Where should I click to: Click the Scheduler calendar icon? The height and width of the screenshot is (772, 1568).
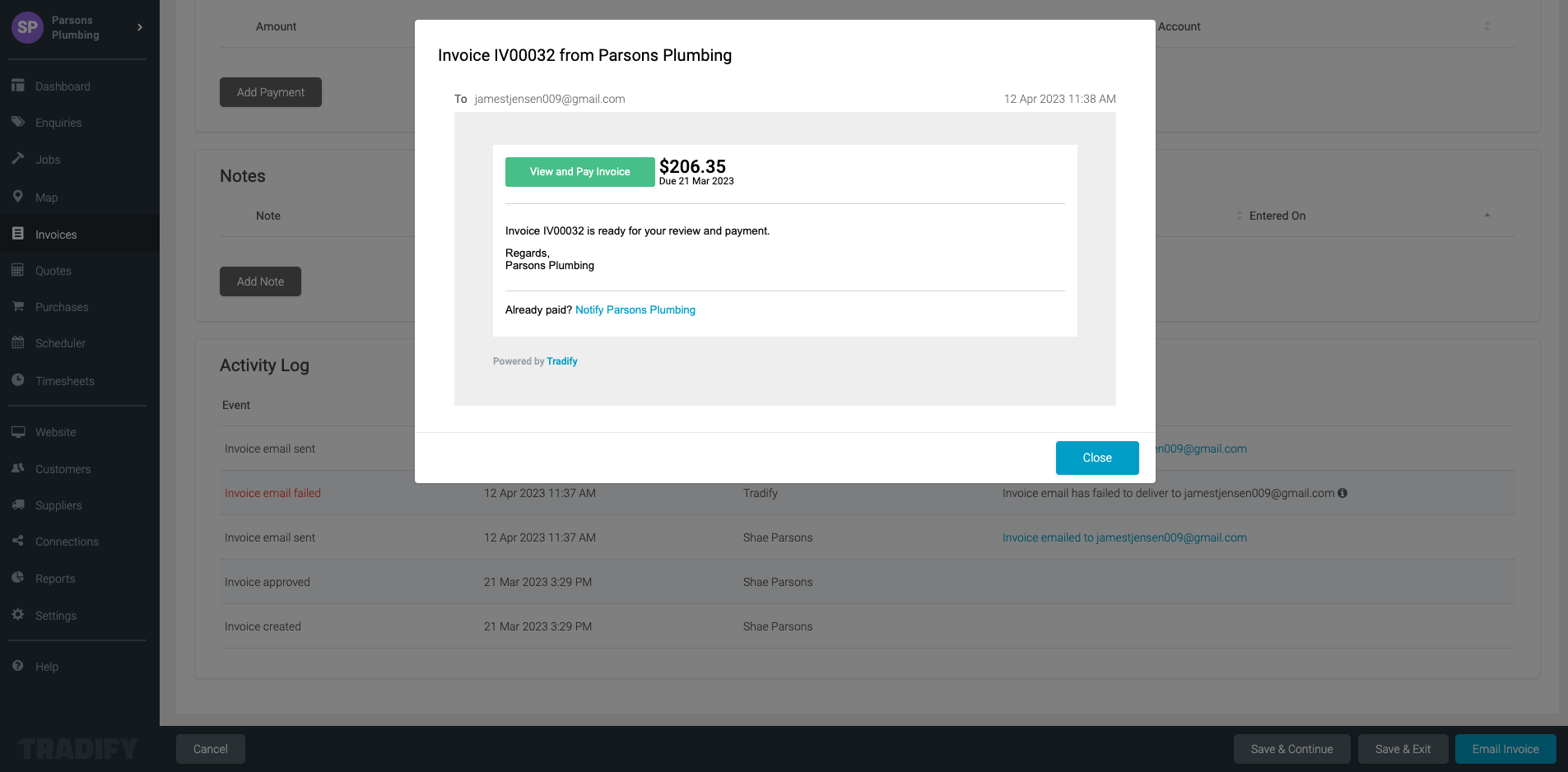click(18, 342)
